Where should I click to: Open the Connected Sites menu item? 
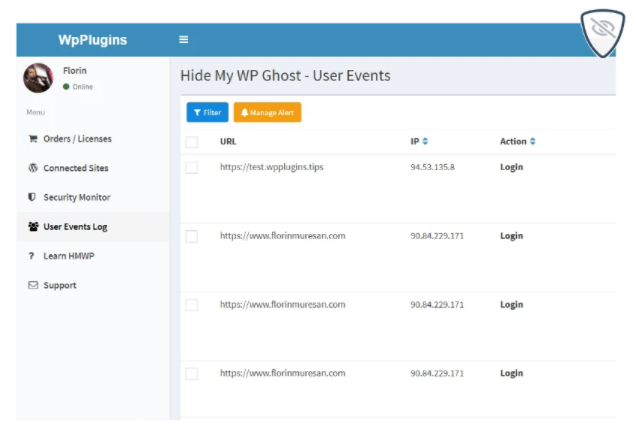(x=76, y=168)
